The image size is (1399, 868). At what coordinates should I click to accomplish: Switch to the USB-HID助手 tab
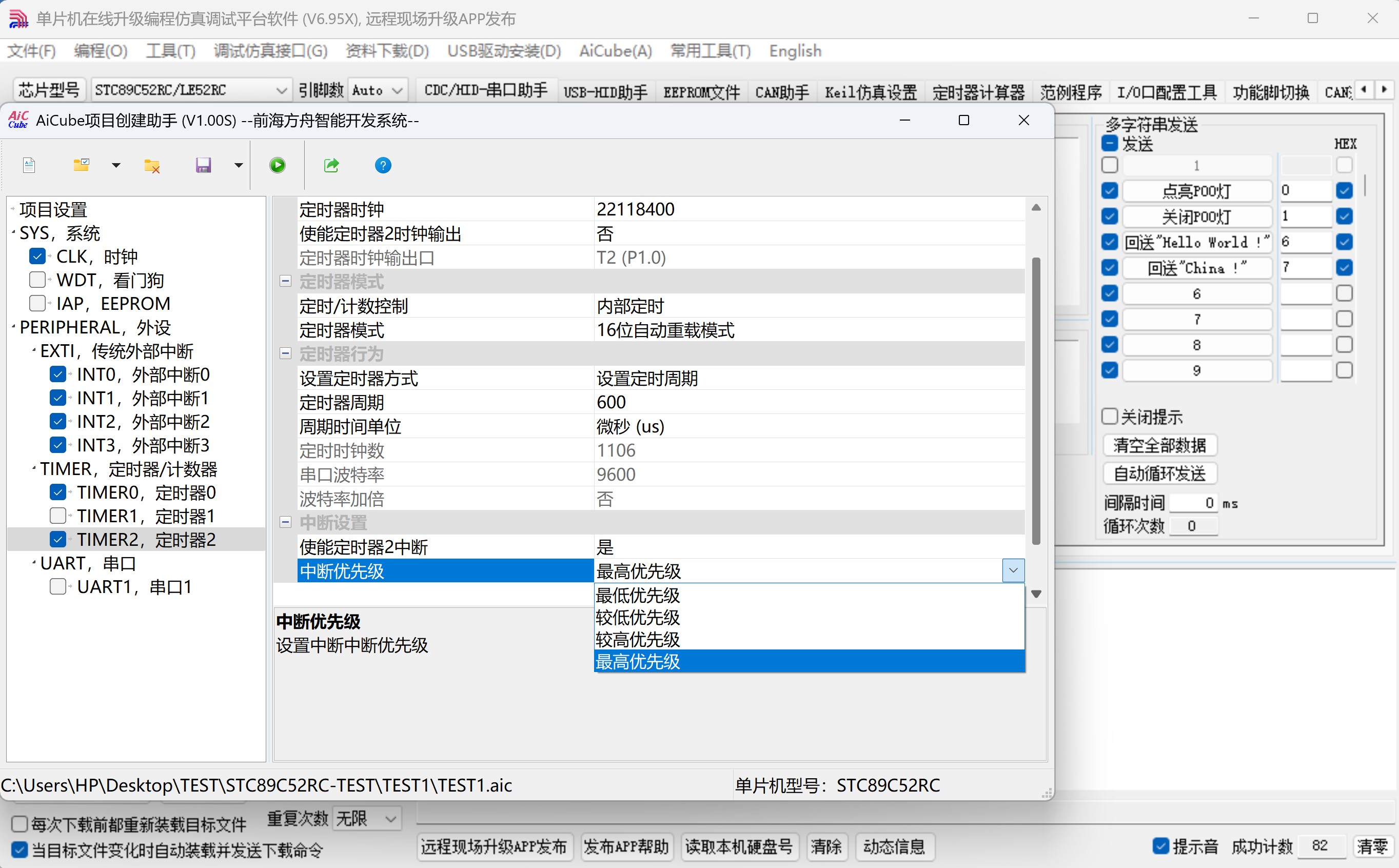point(605,92)
